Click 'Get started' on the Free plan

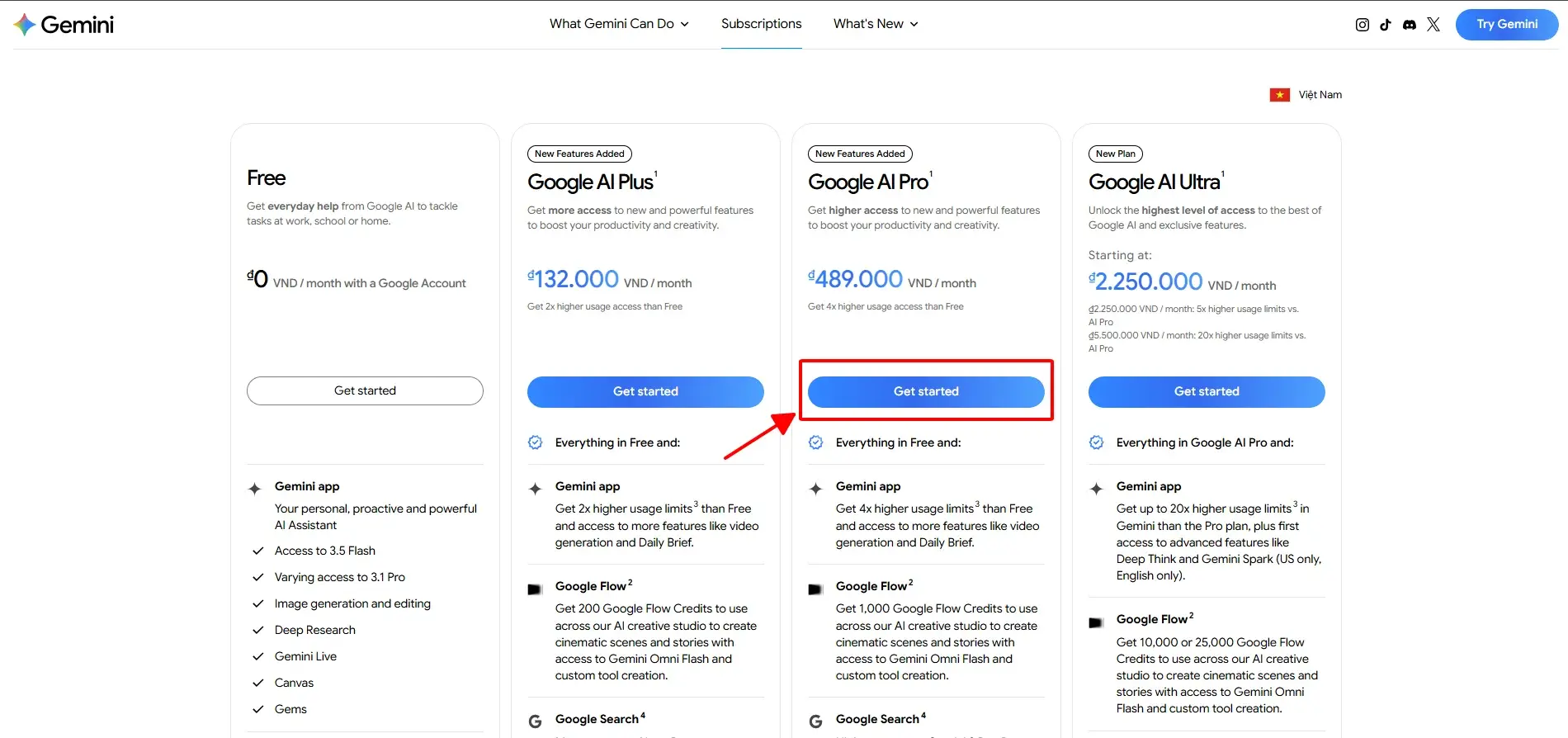pos(365,390)
